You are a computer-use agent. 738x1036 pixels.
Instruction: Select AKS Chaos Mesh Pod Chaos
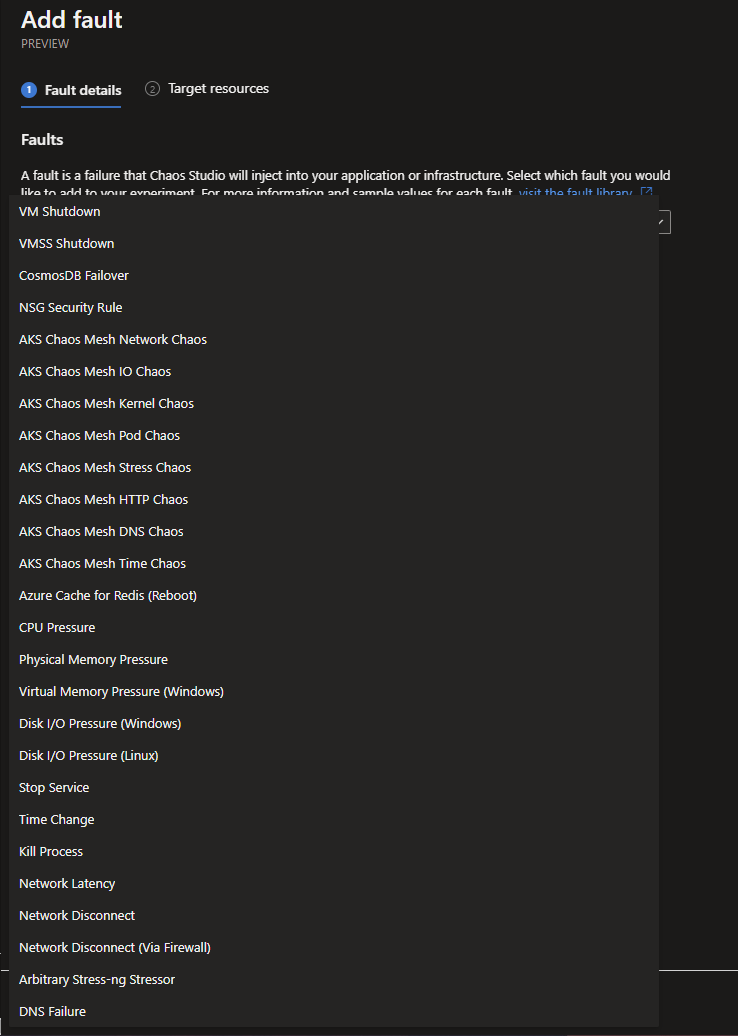coord(100,436)
